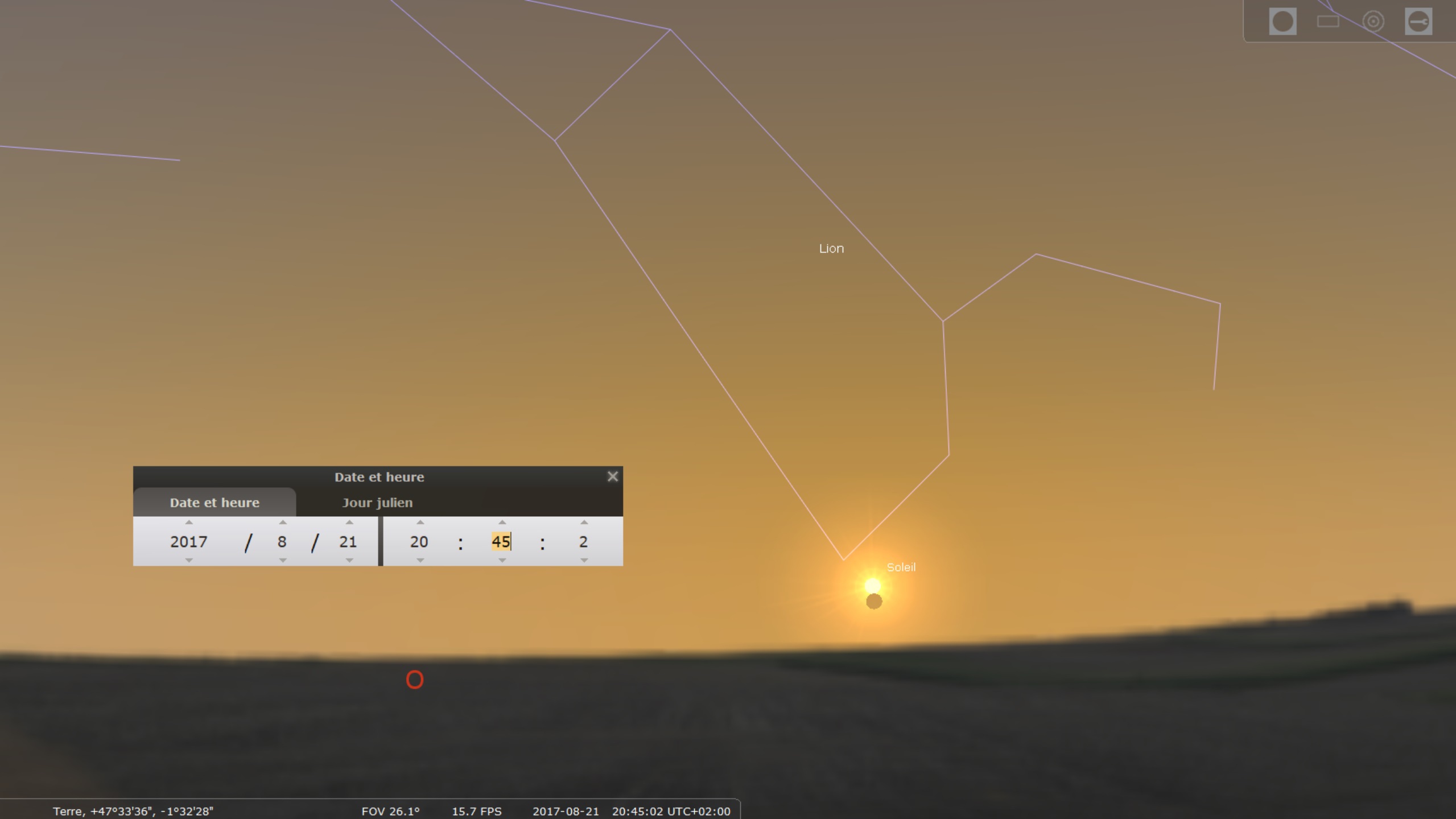
Task: Increase the year with up arrow
Action: (189, 522)
